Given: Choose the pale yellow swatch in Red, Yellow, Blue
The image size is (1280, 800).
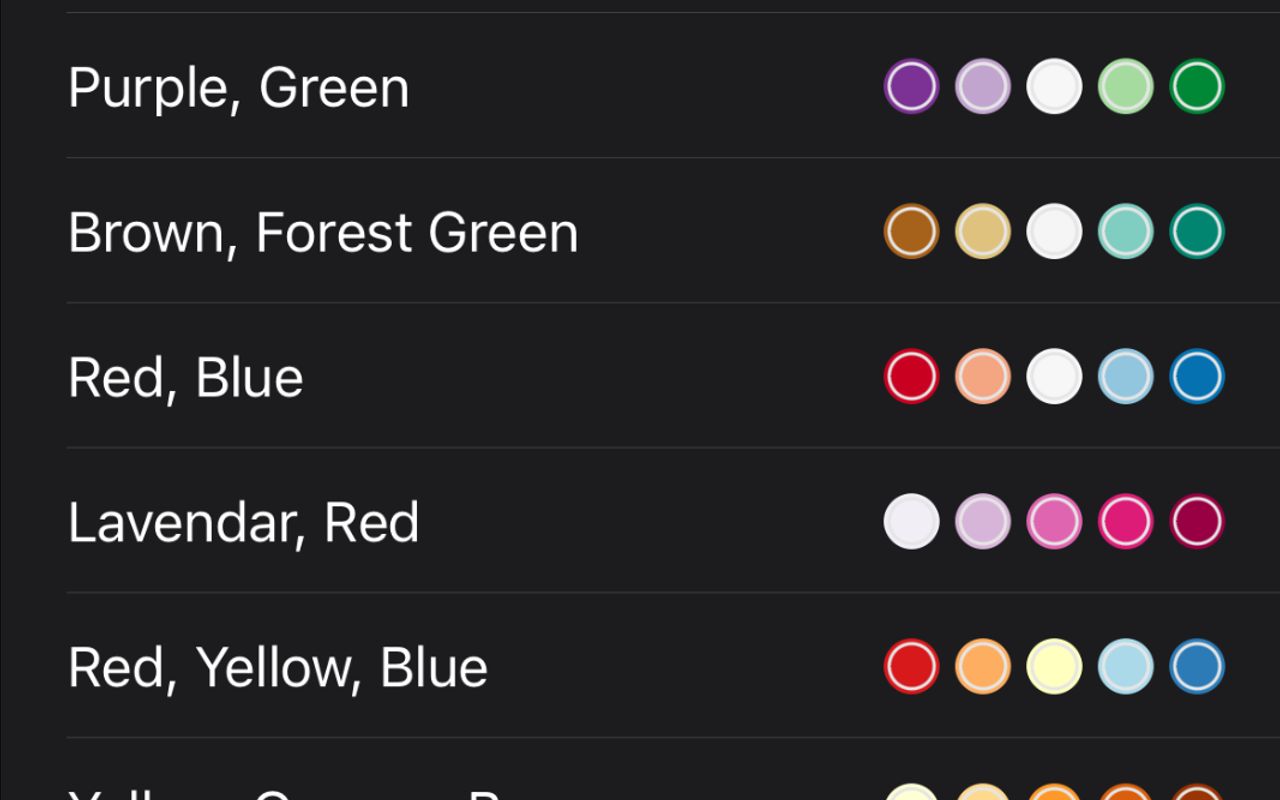Looking at the screenshot, I should coord(1054,666).
